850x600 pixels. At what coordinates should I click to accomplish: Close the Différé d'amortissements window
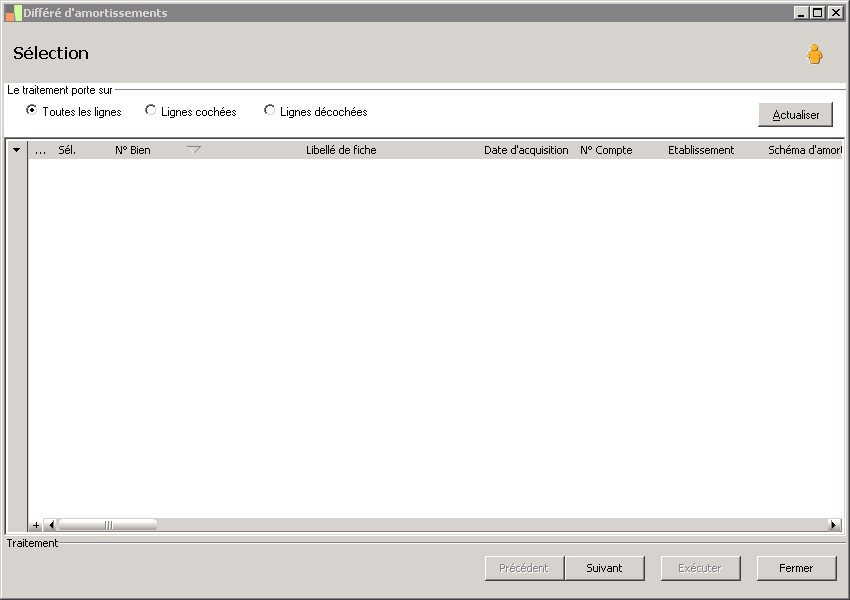(x=835, y=12)
